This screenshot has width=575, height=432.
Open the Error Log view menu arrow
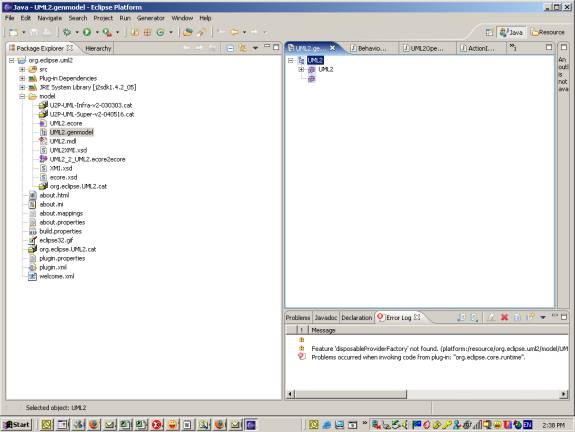(x=543, y=317)
